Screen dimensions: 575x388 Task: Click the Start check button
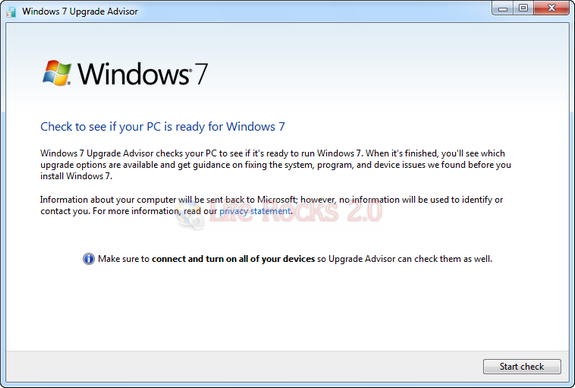tap(521, 366)
